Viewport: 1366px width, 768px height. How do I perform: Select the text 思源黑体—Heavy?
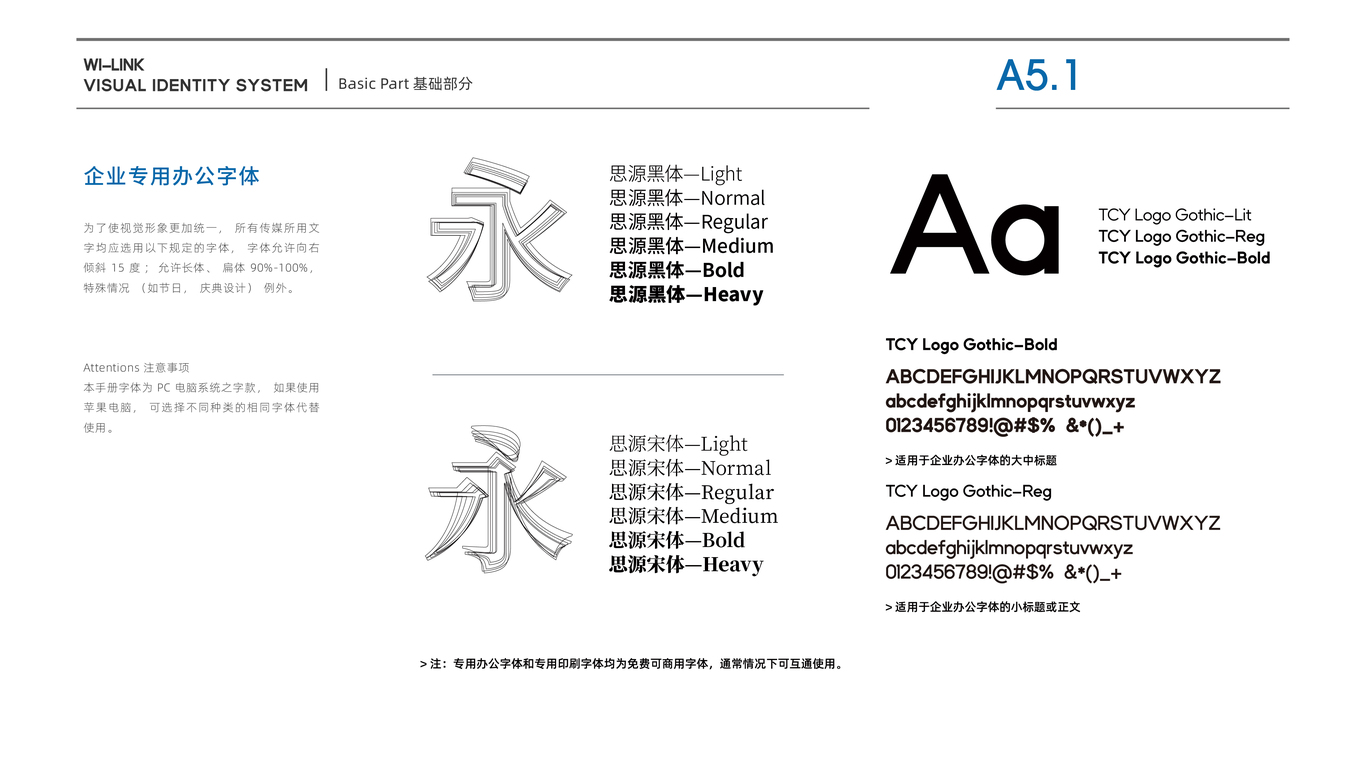687,294
